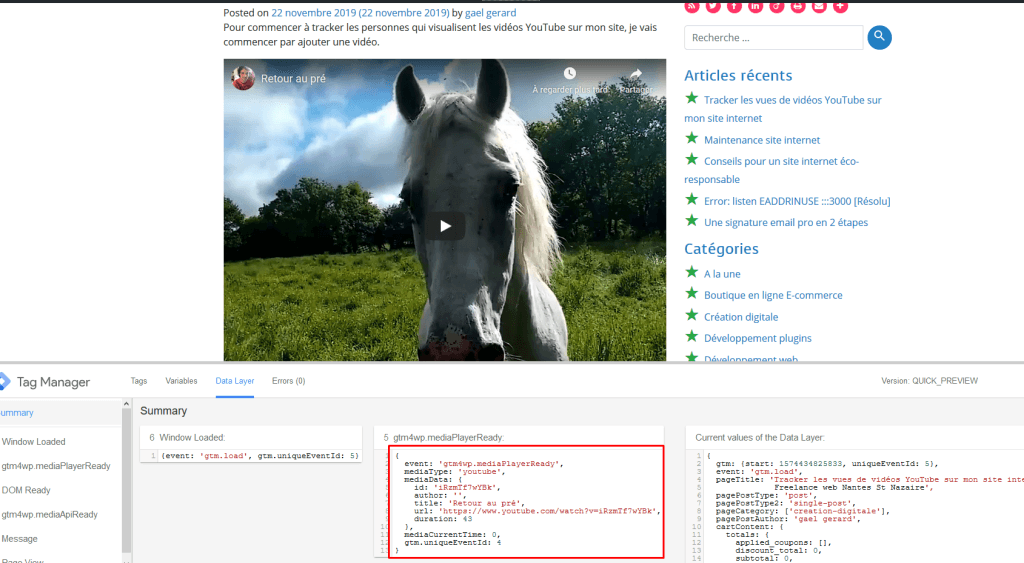The image size is (1024, 563).
Task: Click the Recherche search input field
Action: pos(773,38)
